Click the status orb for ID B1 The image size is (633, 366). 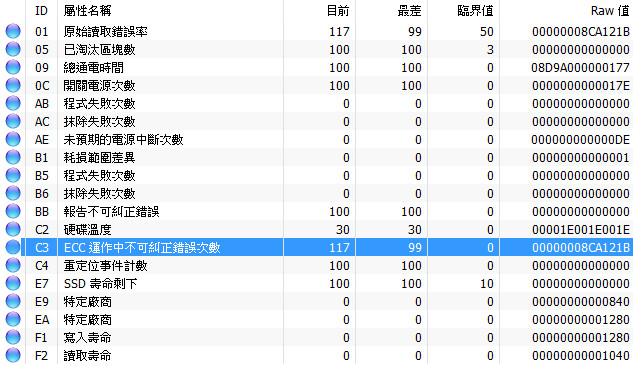pyautogui.click(x=13, y=157)
